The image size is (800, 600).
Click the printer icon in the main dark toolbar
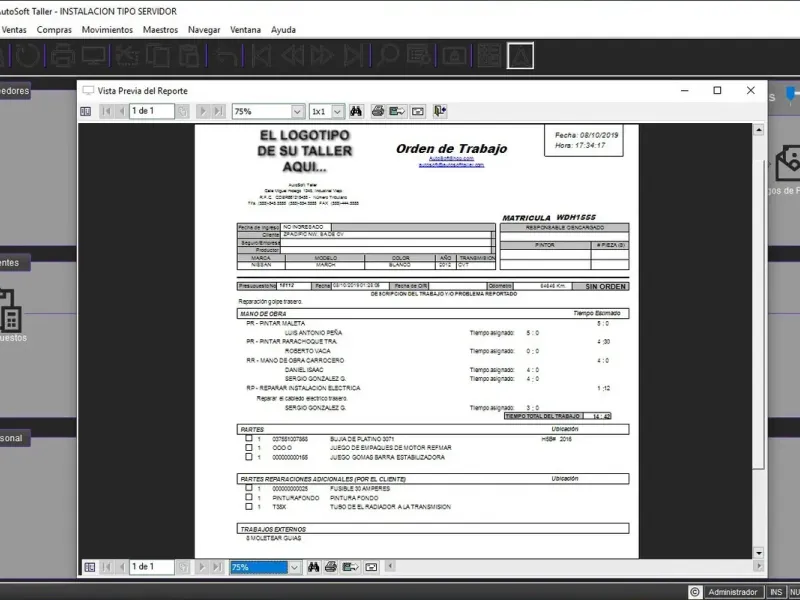[62, 56]
